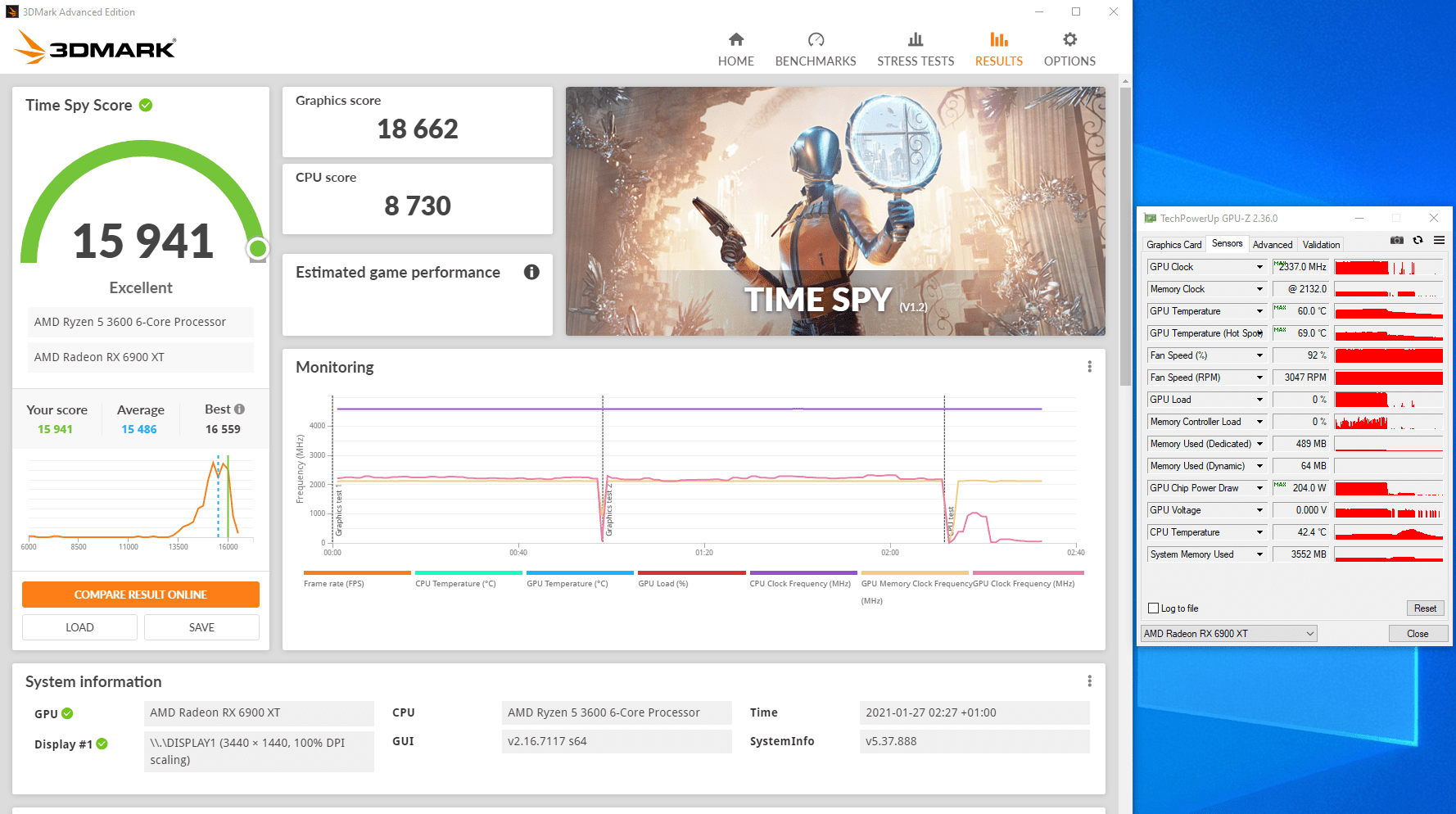
Task: Switch to the Advanced tab in GPU-Z
Action: pyautogui.click(x=1272, y=244)
